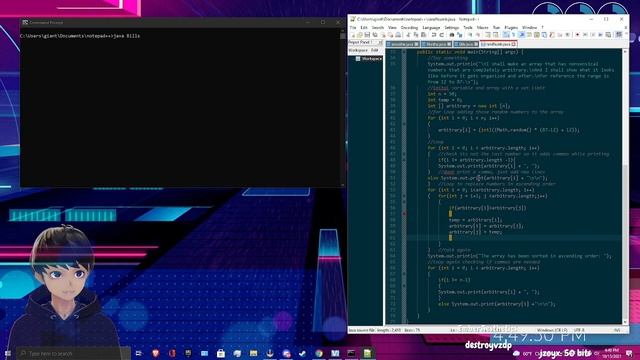Click the Command Prompt taskbar icon
The height and width of the screenshot is (360, 640).
pos(351,353)
